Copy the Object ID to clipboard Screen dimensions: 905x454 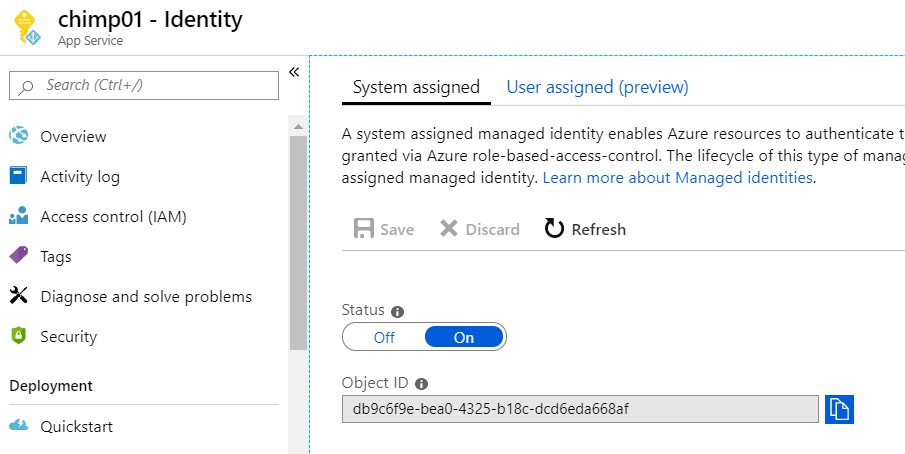tap(839, 409)
